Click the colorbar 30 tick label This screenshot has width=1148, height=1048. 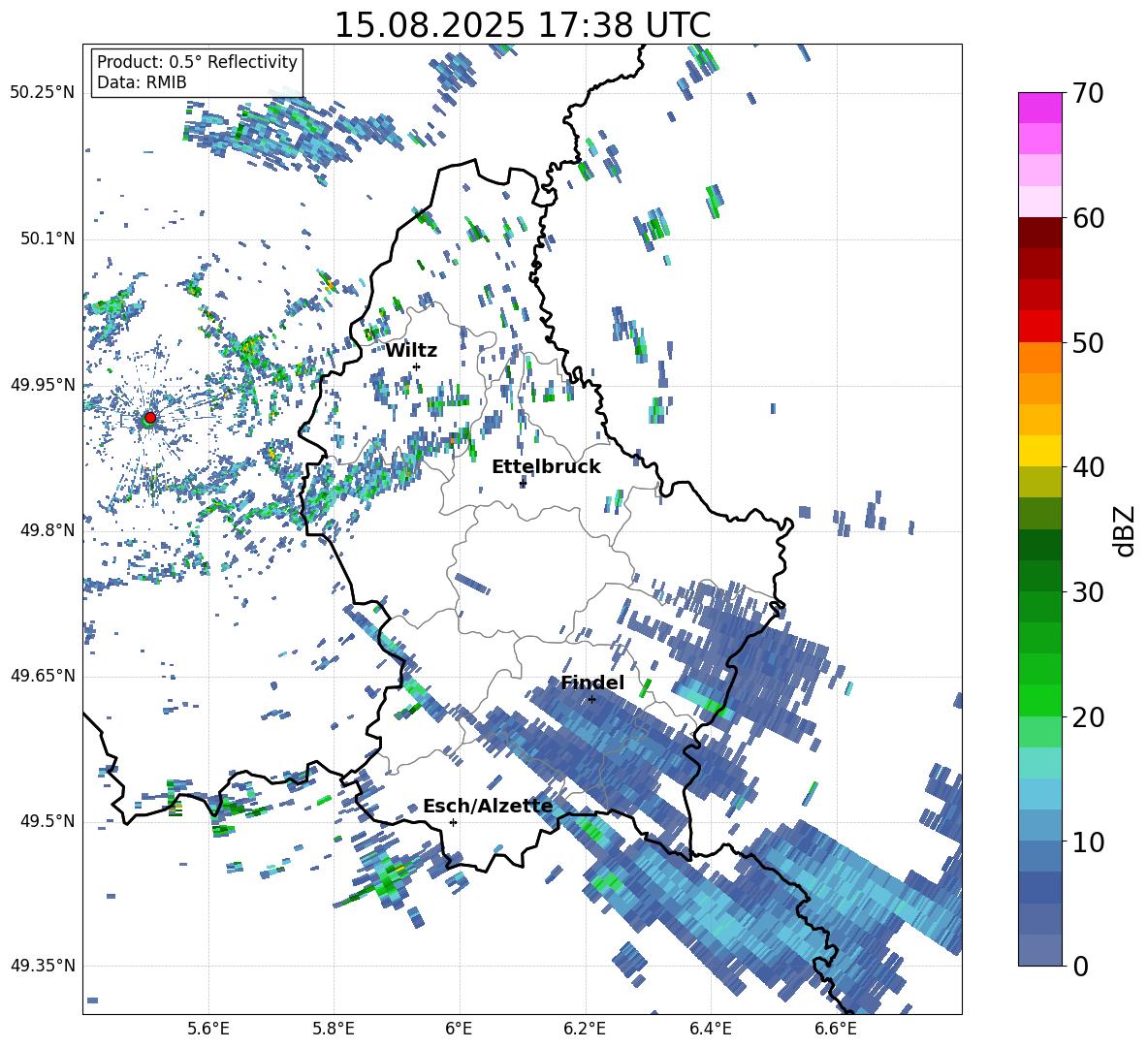pos(1088,592)
